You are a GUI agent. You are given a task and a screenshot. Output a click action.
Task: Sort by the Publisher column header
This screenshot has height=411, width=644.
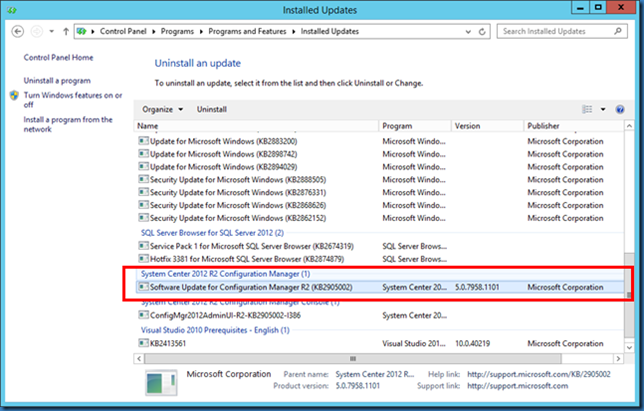(x=574, y=126)
